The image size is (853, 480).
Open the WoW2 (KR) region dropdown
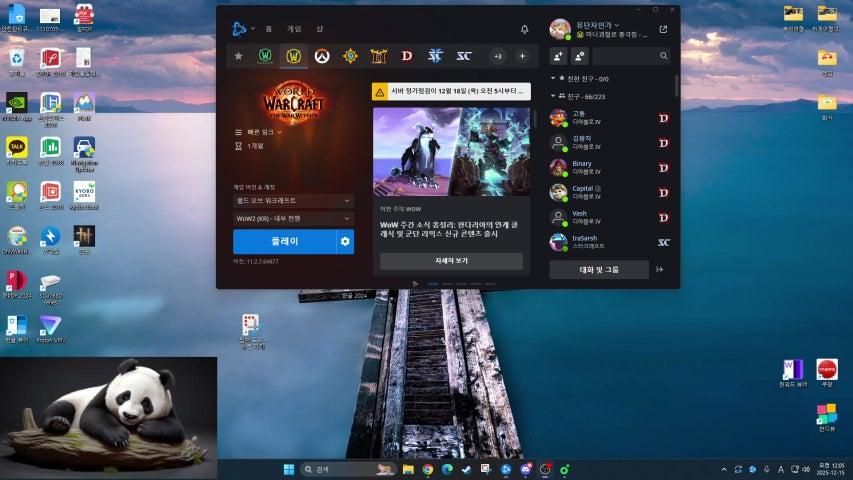[x=293, y=219]
